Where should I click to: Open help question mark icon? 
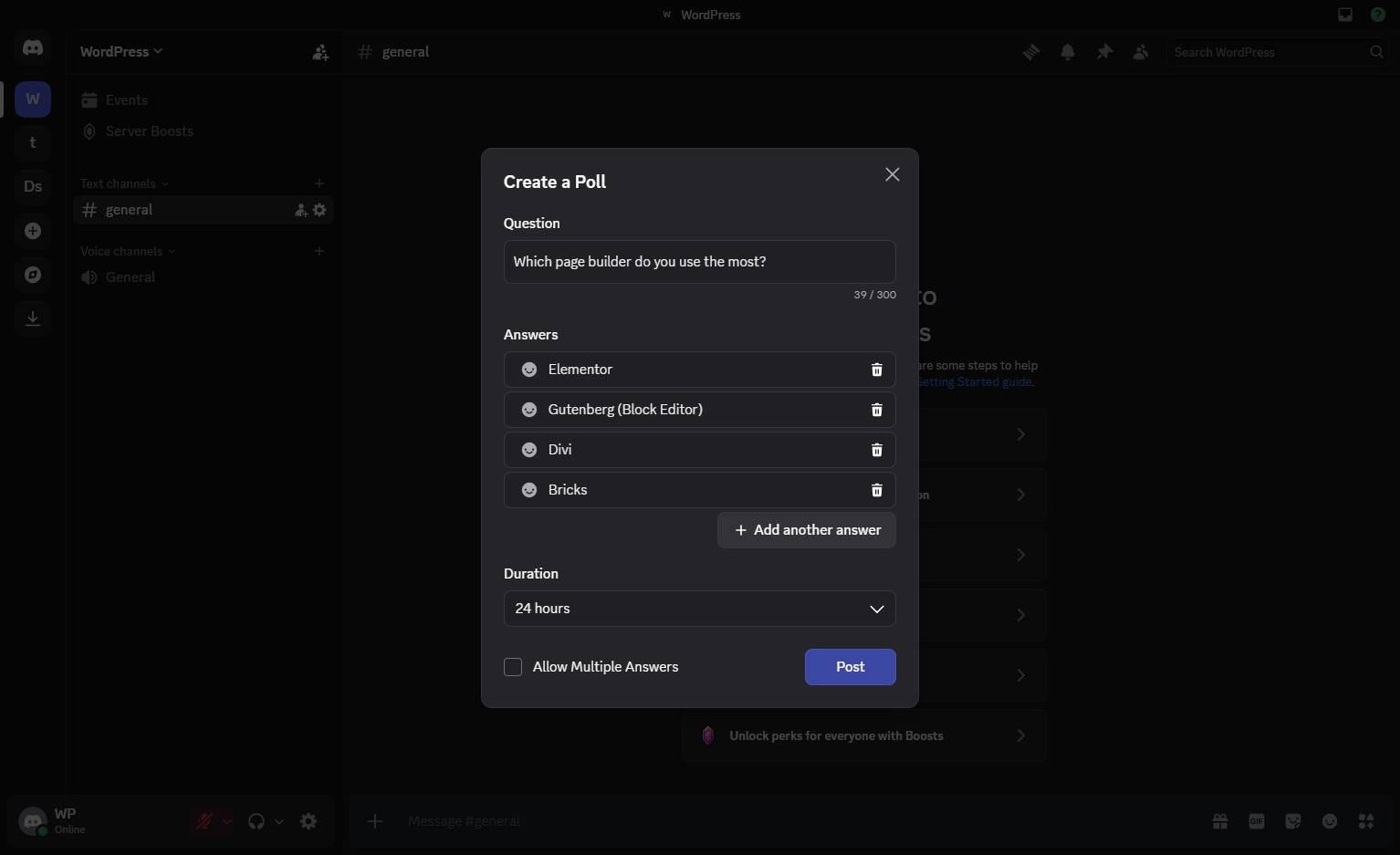click(x=1378, y=15)
